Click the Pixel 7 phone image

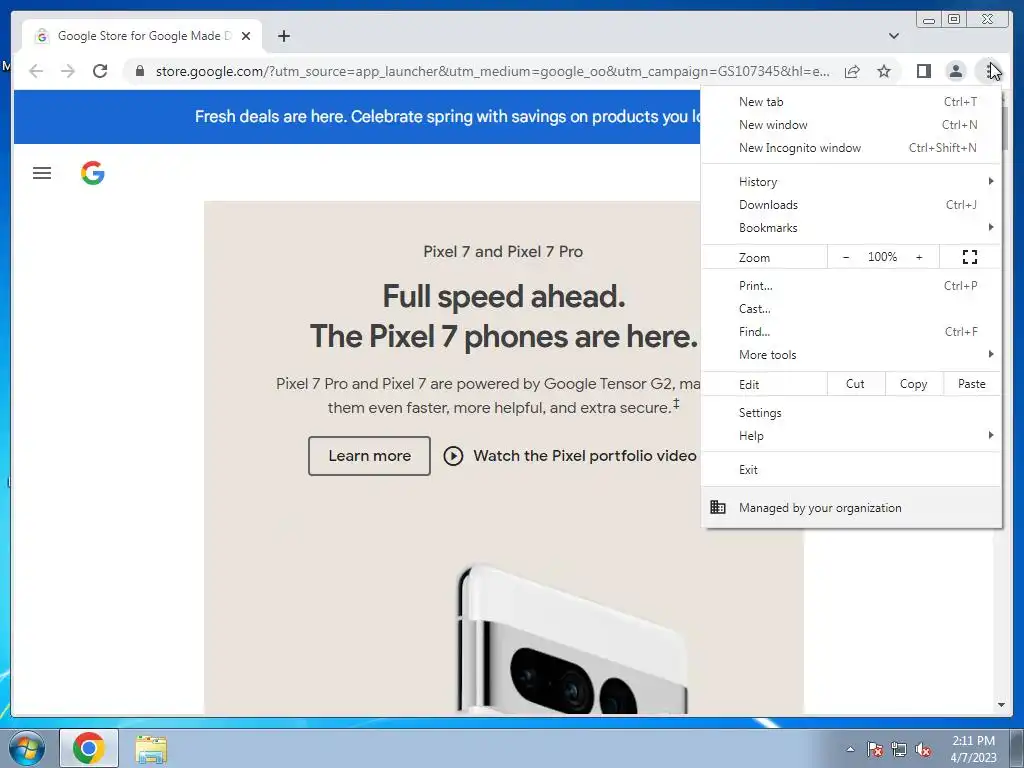coord(573,639)
